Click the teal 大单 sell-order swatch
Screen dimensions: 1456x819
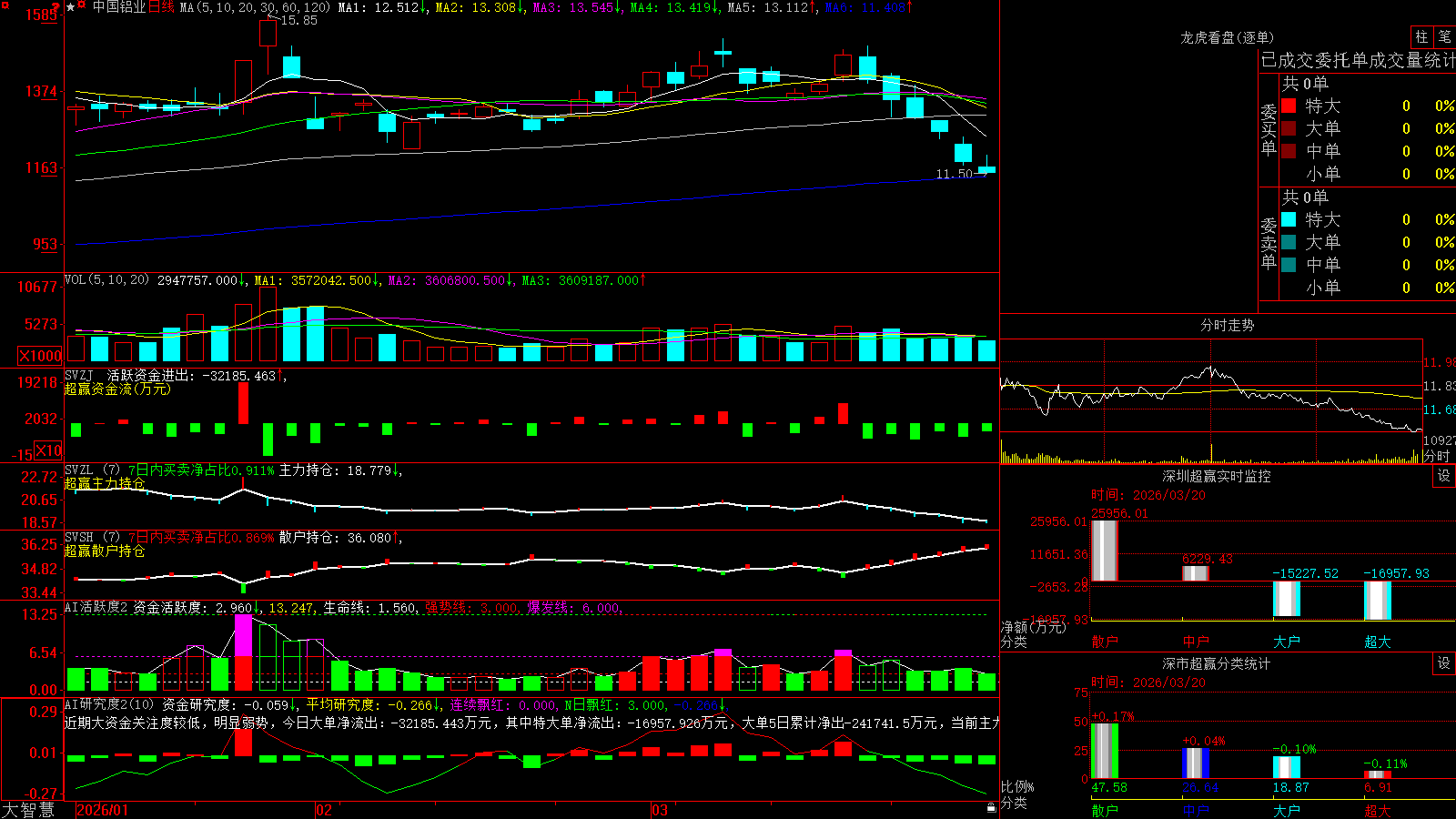1289,242
